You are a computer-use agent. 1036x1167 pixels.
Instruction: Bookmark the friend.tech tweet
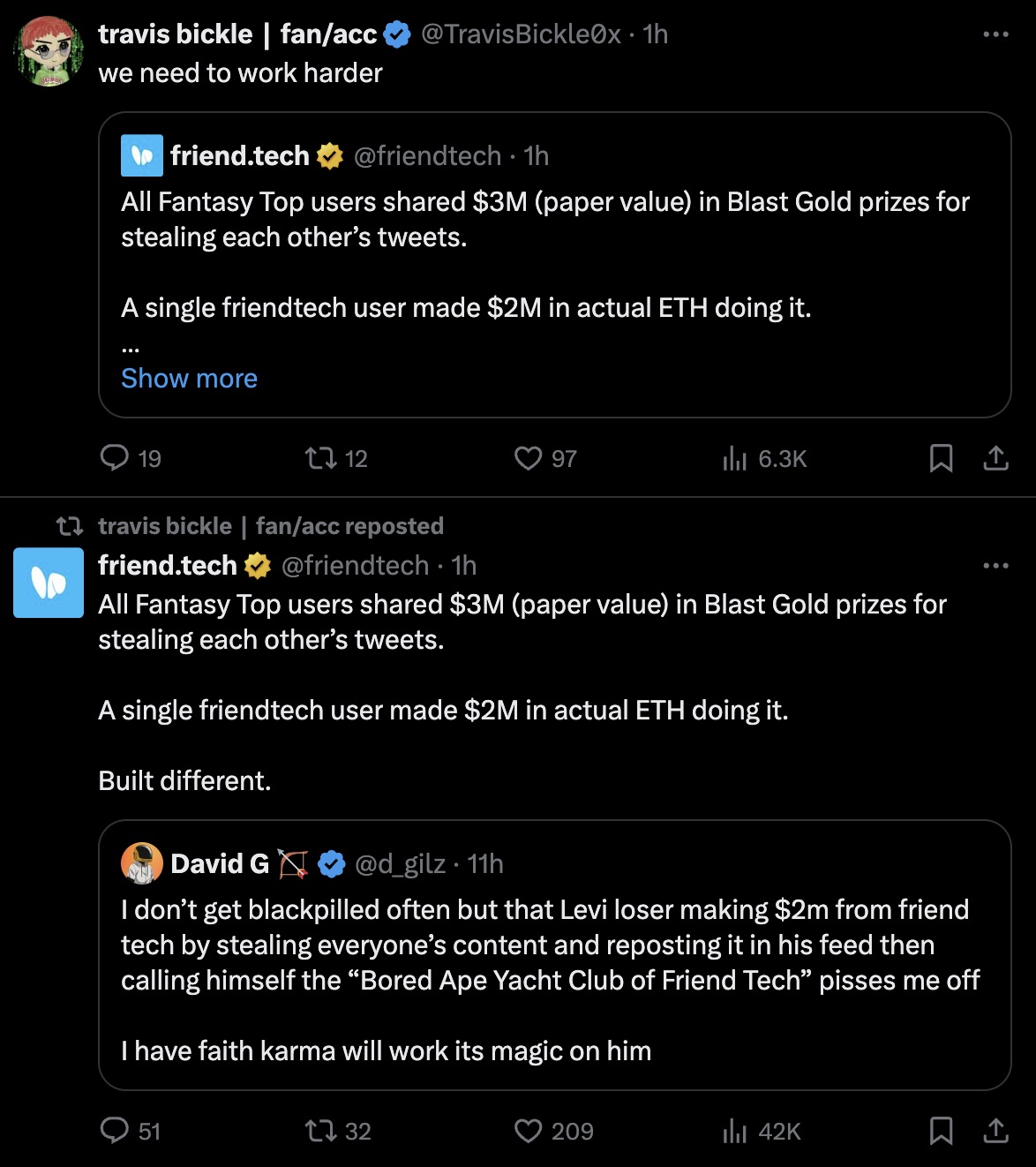(941, 1131)
